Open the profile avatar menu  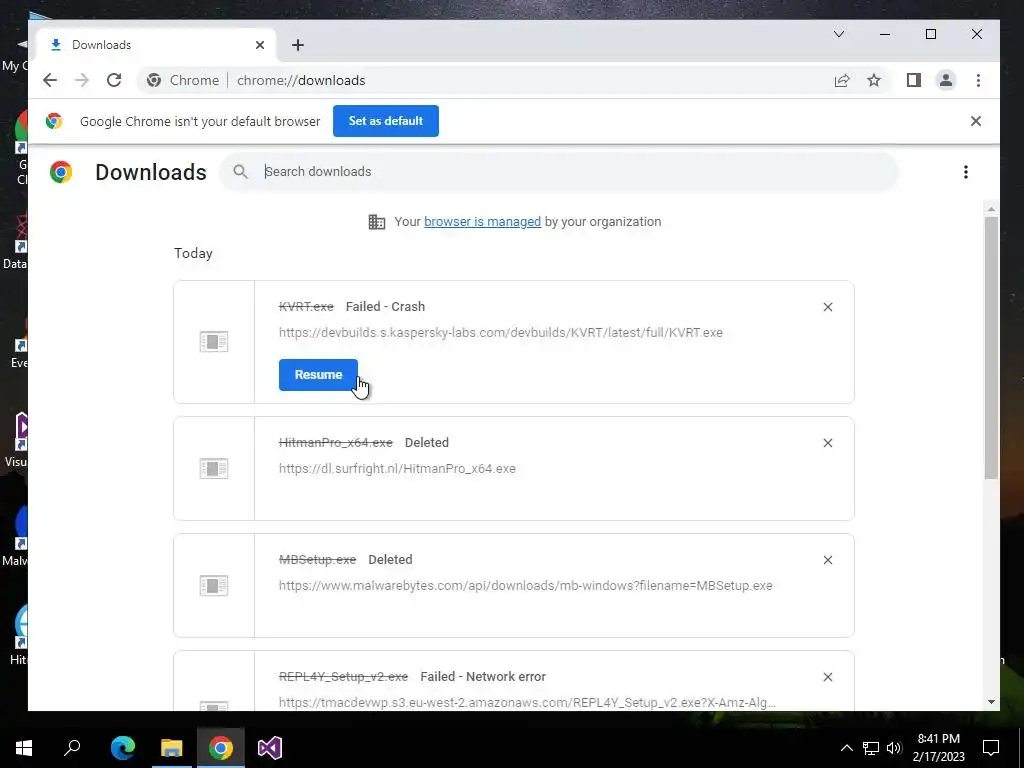(x=946, y=80)
